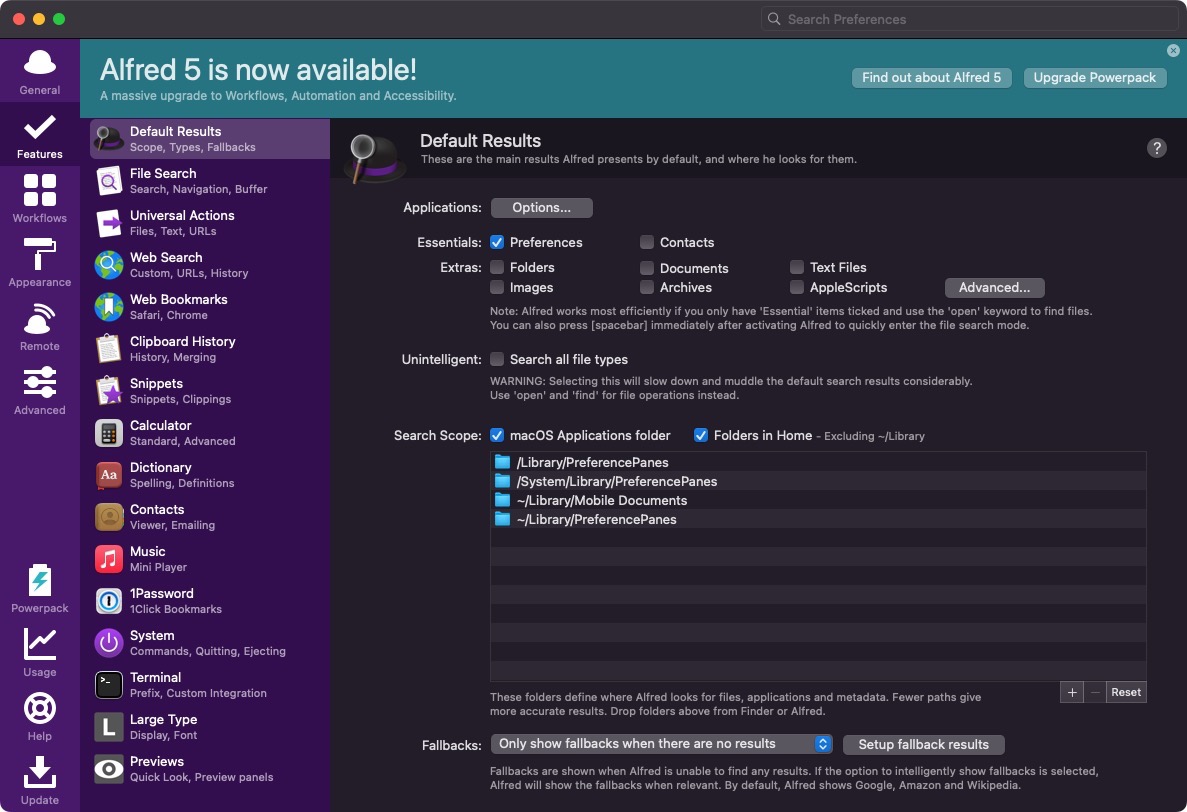Screen dimensions: 1187x812
Task: Open the Fallbacks behavior dropdown
Action: click(x=662, y=744)
